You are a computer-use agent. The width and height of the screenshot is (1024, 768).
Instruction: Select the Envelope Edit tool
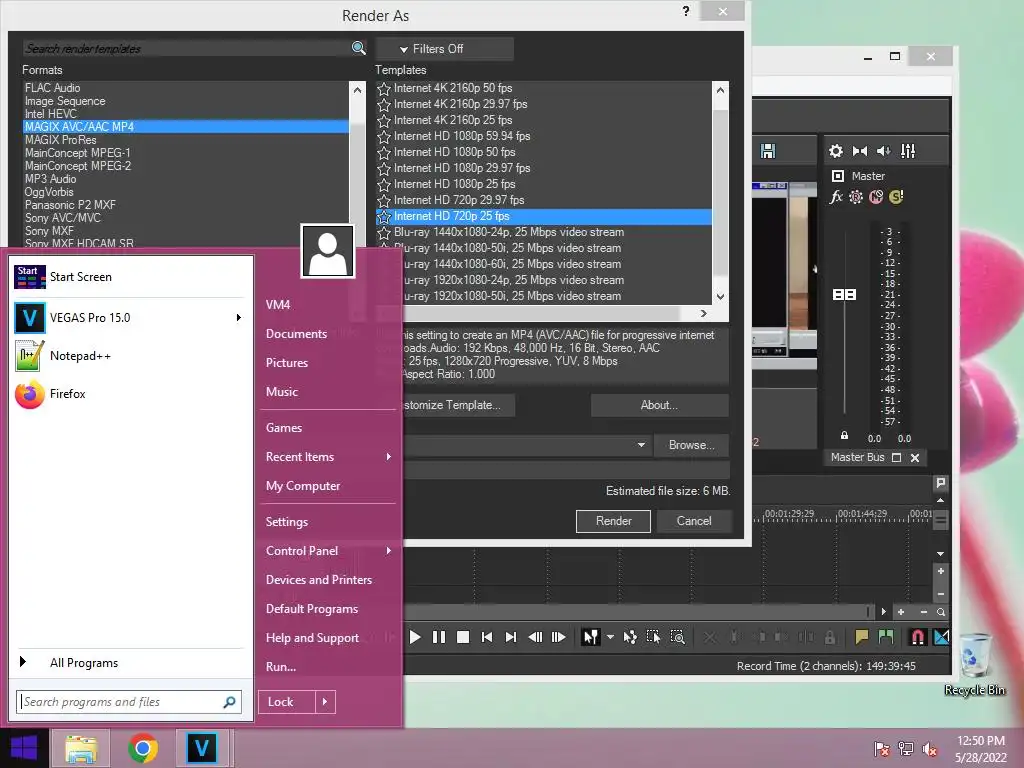[x=630, y=637]
